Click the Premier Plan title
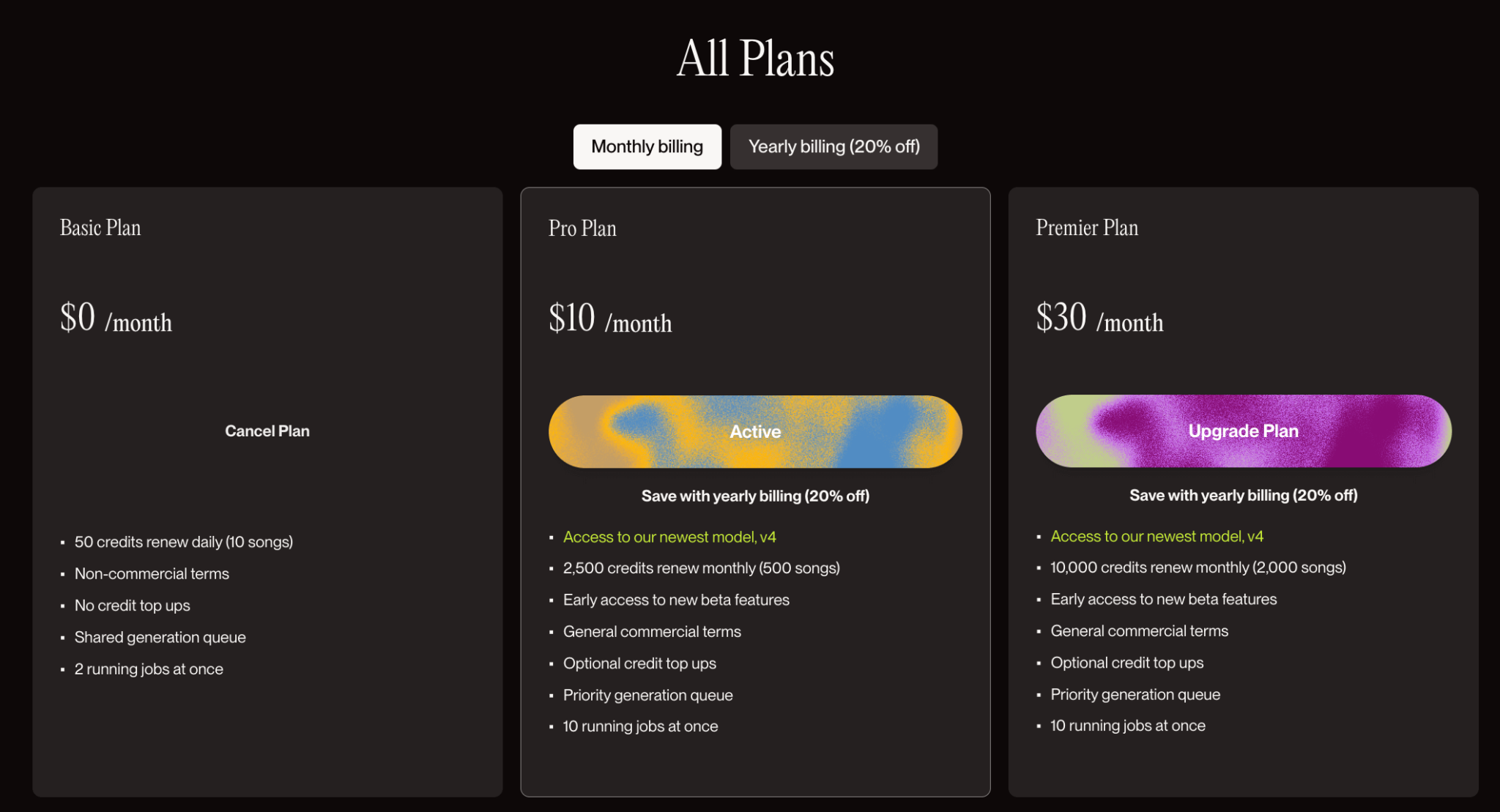1500x812 pixels. pyautogui.click(x=1087, y=228)
